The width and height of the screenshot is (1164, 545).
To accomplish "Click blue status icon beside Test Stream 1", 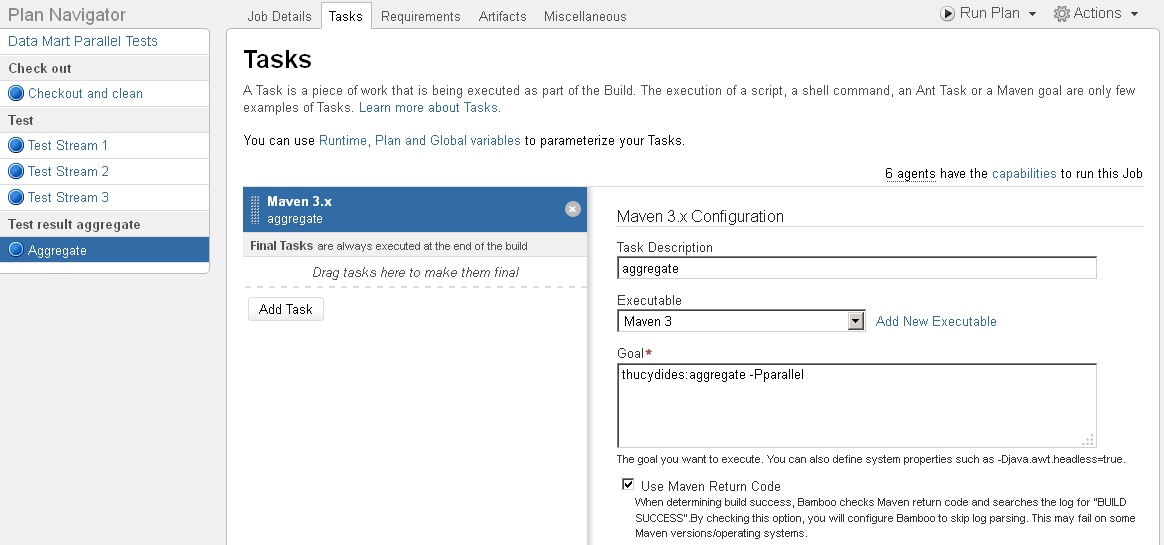I will pyautogui.click(x=16, y=146).
